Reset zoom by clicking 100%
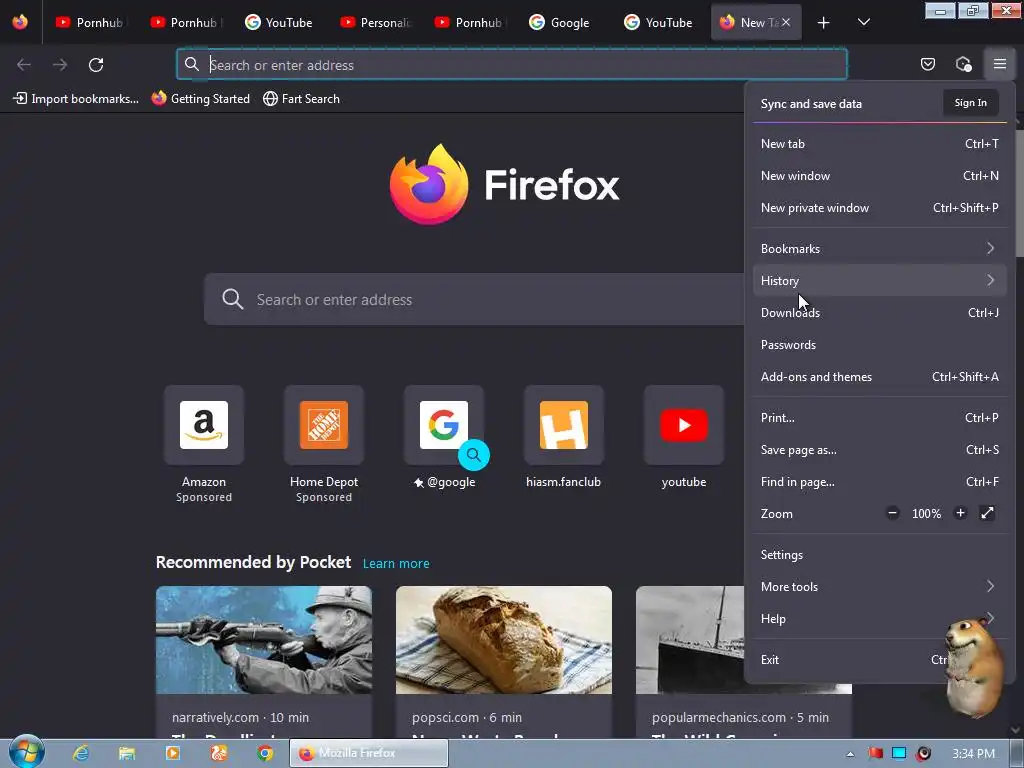This screenshot has width=1024, height=768. (x=926, y=514)
